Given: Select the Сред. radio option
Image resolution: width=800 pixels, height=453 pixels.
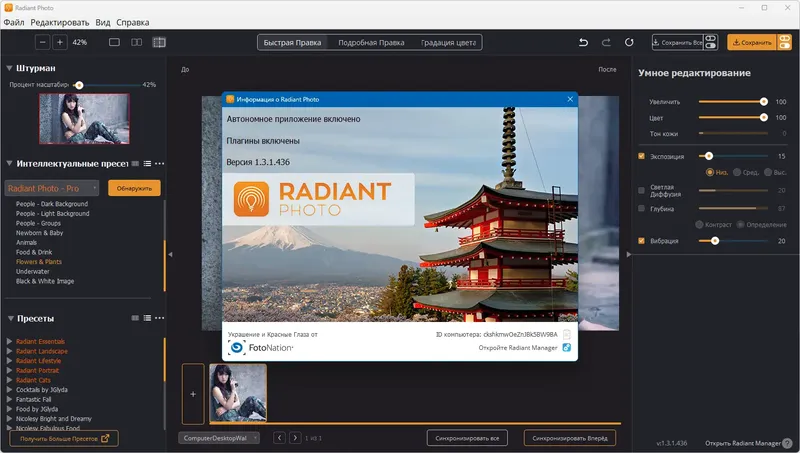Looking at the screenshot, I should coord(737,172).
